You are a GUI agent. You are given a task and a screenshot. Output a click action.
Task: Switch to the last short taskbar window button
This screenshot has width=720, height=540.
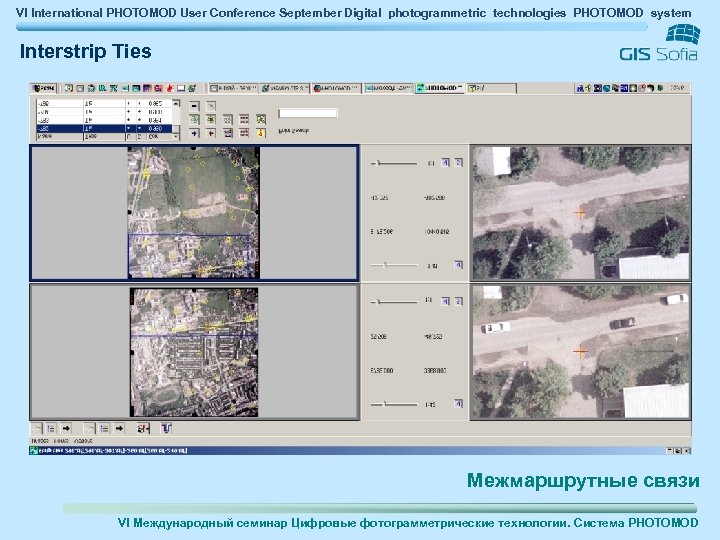[x=492, y=88]
